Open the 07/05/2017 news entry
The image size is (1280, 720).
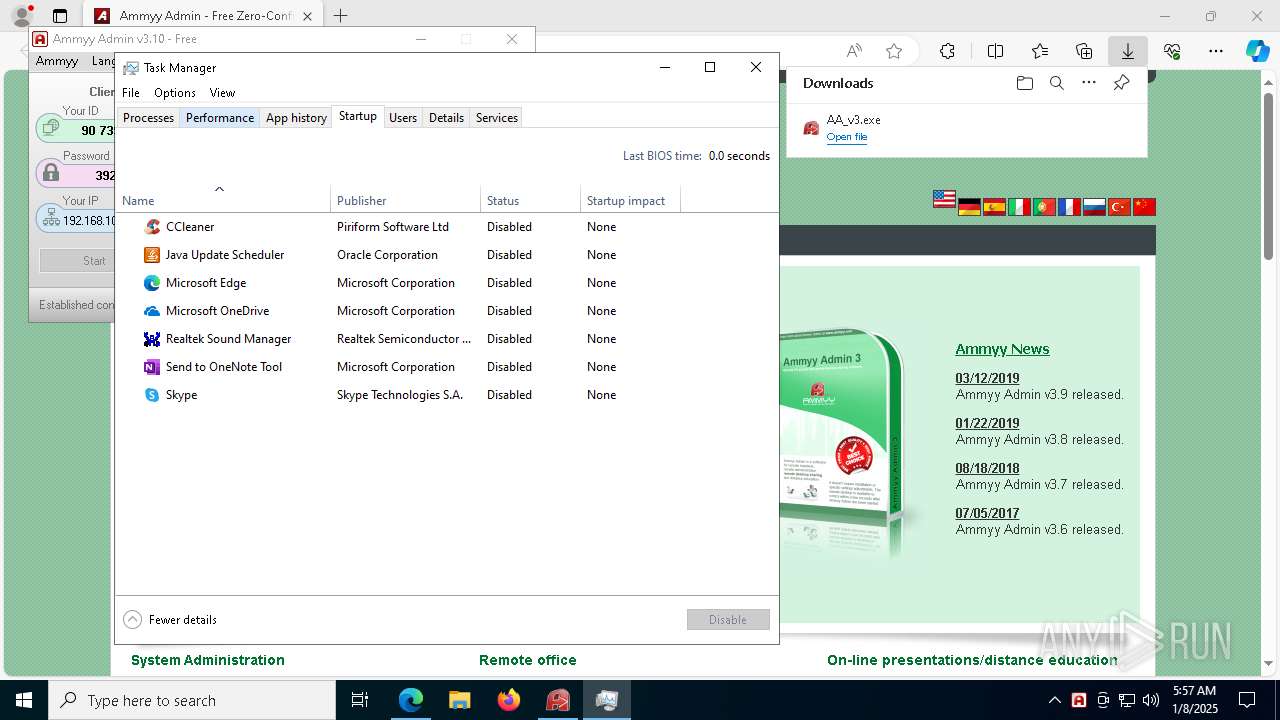[987, 513]
